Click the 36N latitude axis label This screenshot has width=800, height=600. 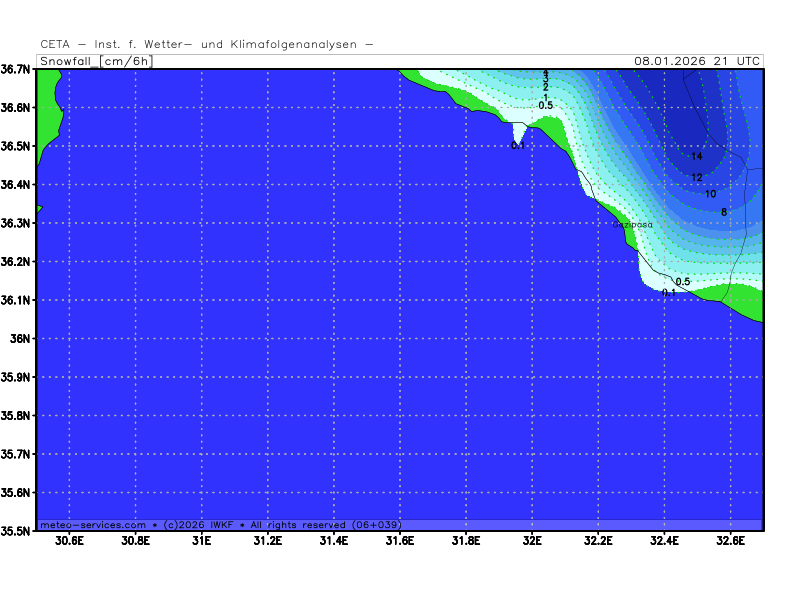click(x=19, y=338)
